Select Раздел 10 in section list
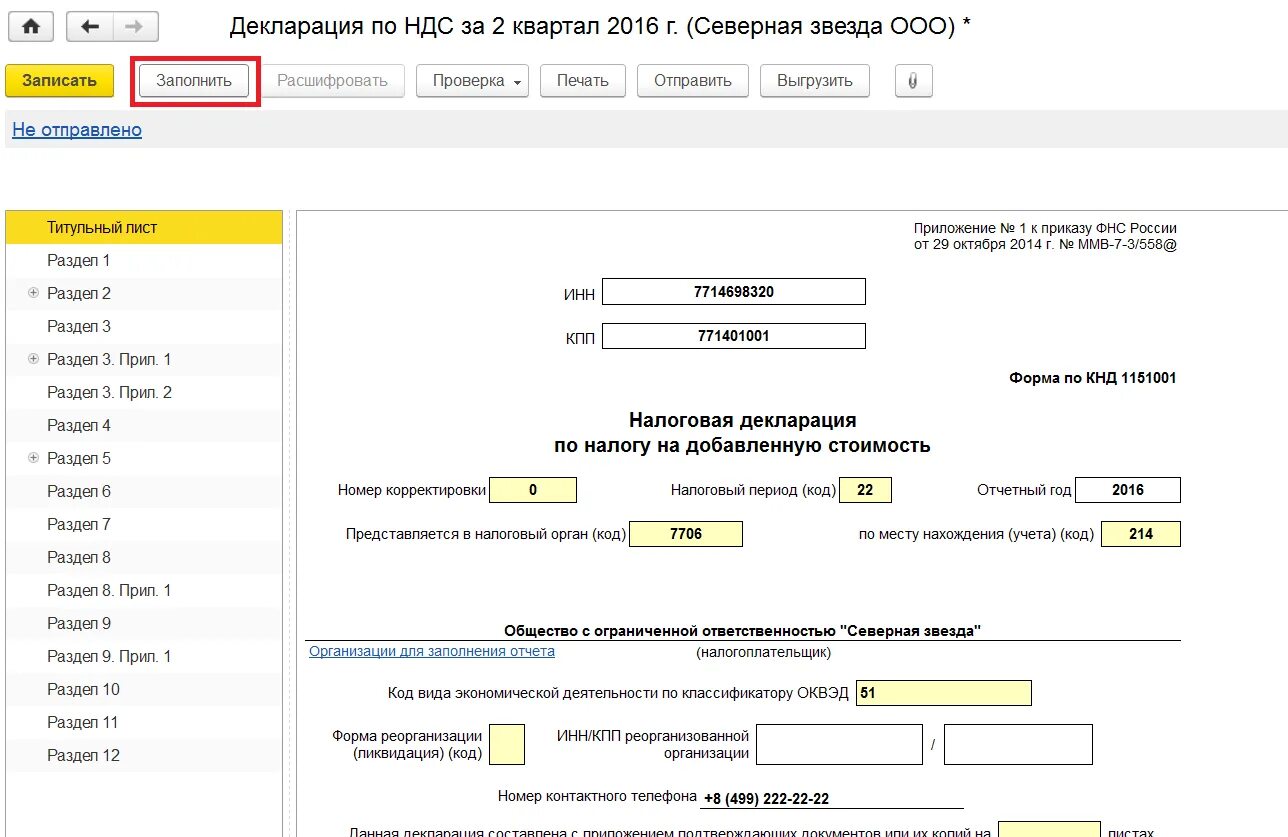 (144, 689)
